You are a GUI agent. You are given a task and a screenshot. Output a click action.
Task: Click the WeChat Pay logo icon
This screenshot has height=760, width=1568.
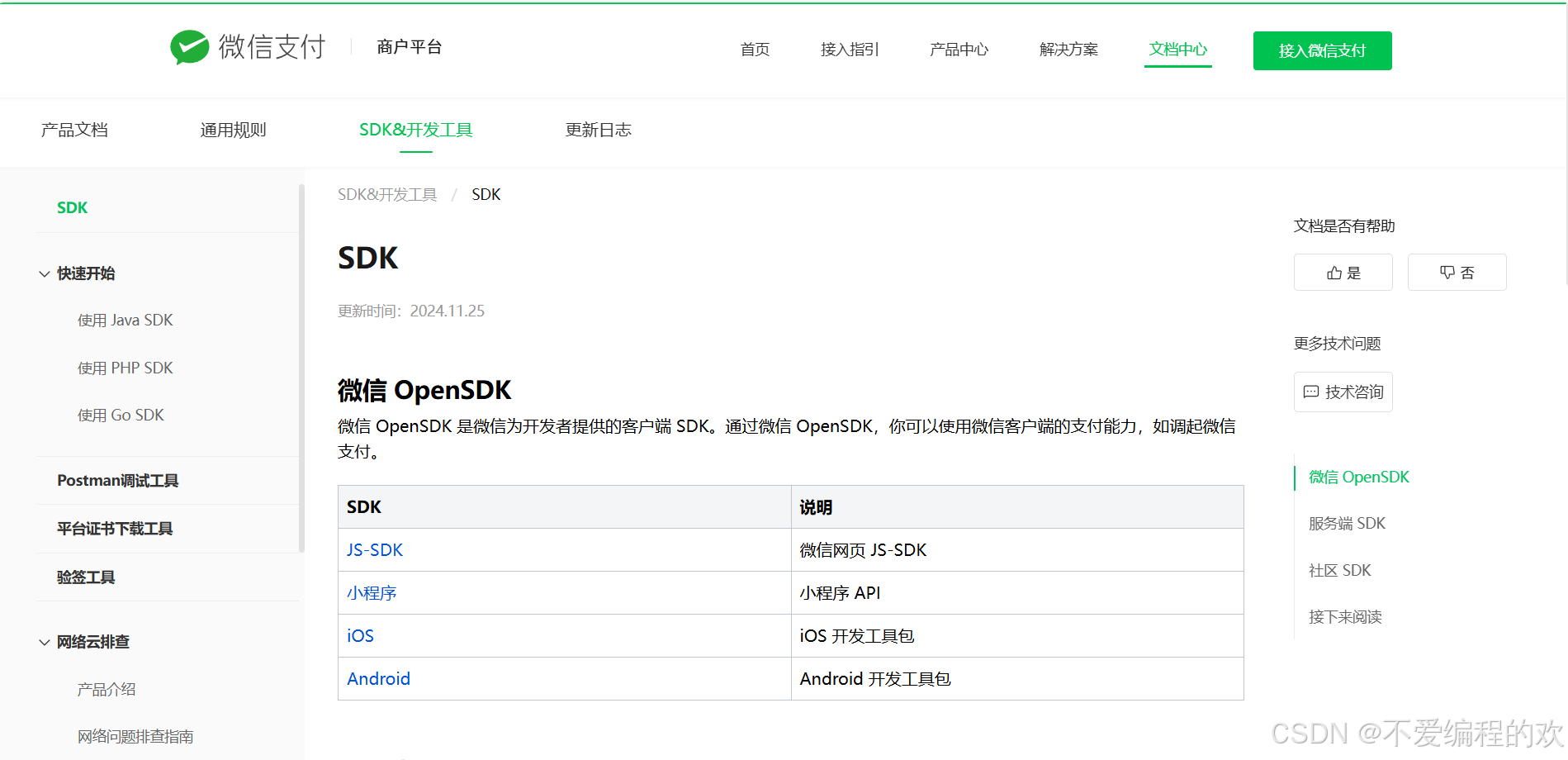(x=189, y=47)
